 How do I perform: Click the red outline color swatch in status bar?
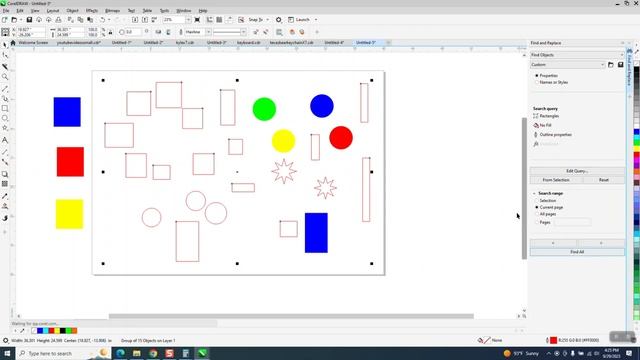[x=553, y=340]
